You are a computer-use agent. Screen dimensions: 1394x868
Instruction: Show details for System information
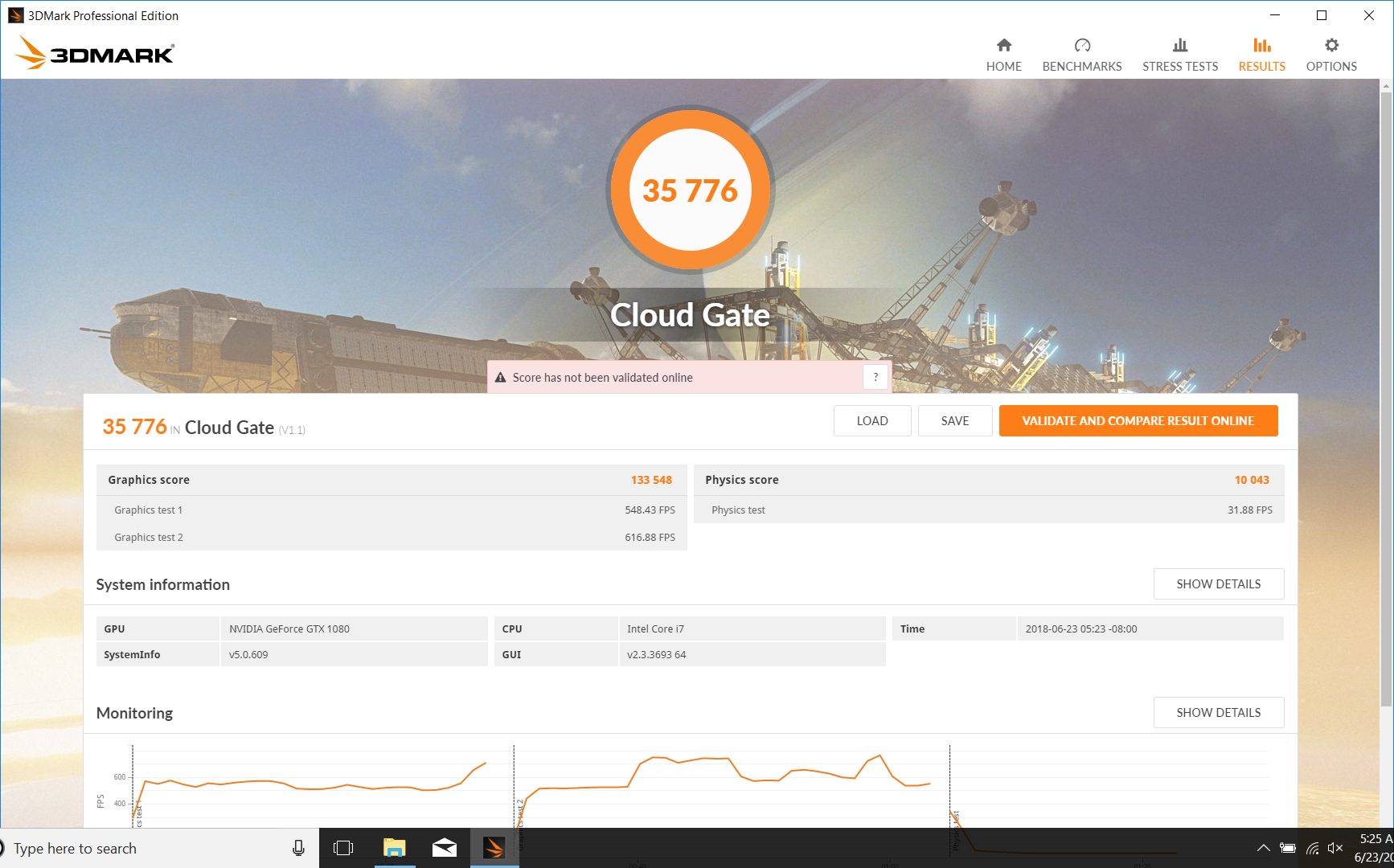(1219, 584)
